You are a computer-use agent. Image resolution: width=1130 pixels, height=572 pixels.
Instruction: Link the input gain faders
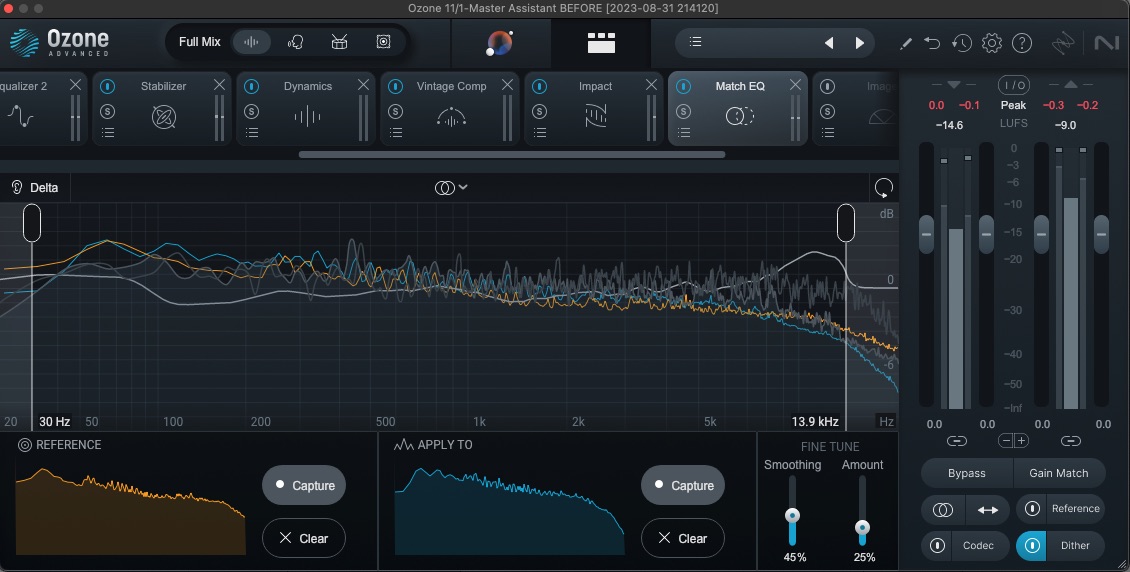(956, 441)
